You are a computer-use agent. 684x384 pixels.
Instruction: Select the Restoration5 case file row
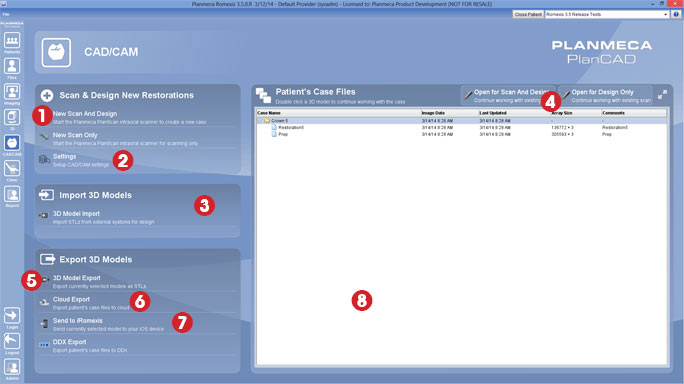461,127
